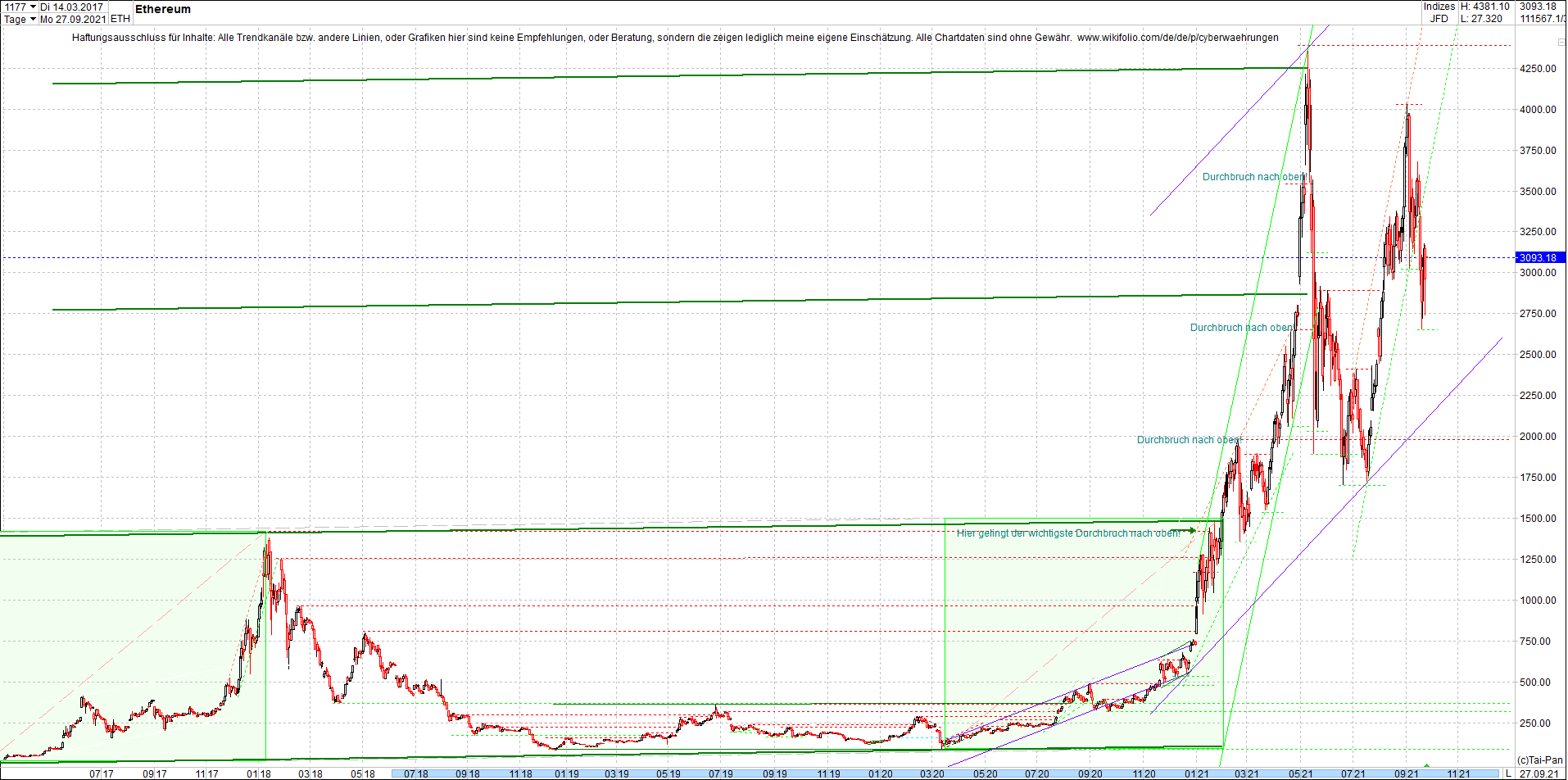Click the "27.09.21" date at bottom right
1568x780 pixels.
click(x=1537, y=773)
